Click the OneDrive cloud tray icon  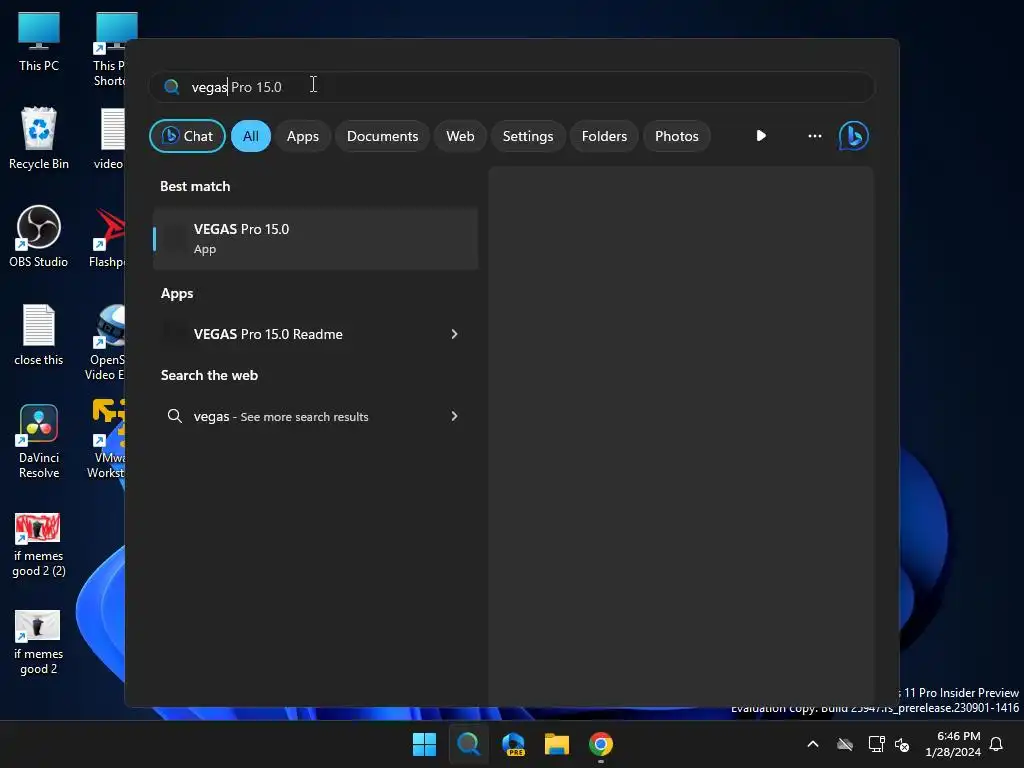point(845,744)
